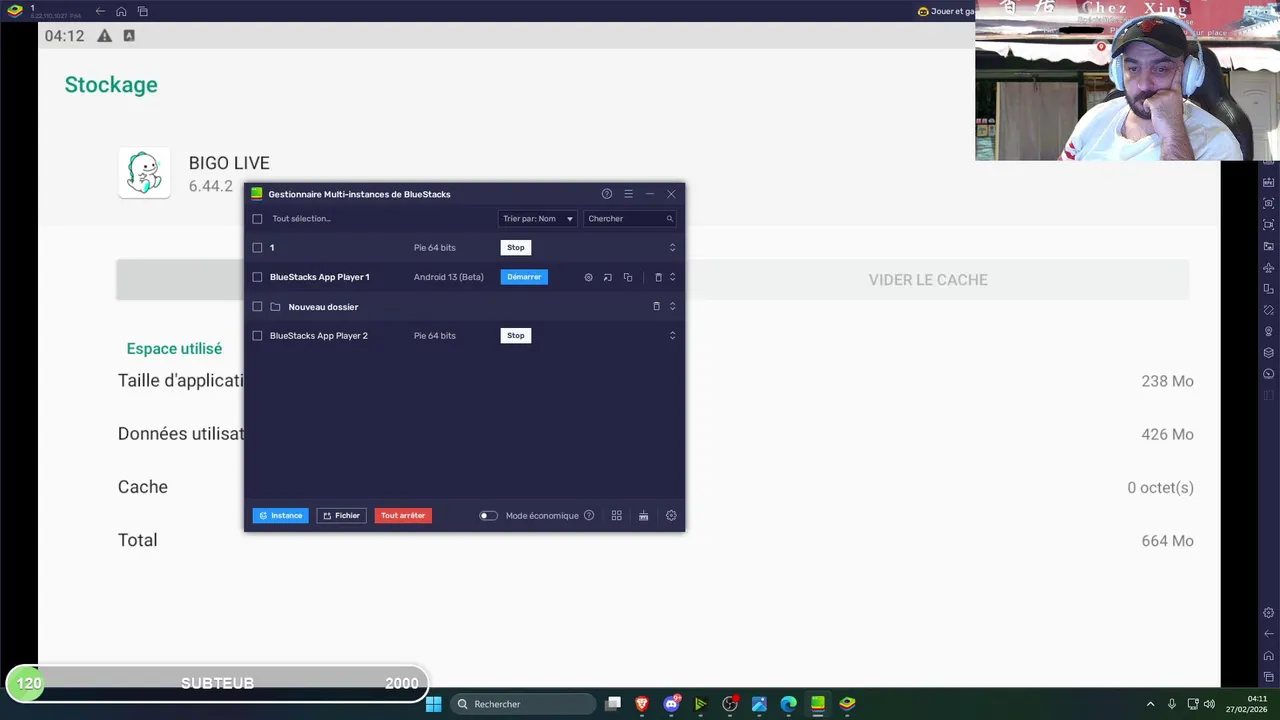Click the screenshot camera icon in the BlueStacks sidebar
Viewport: 1280px width, 720px height.
pos(1269,203)
